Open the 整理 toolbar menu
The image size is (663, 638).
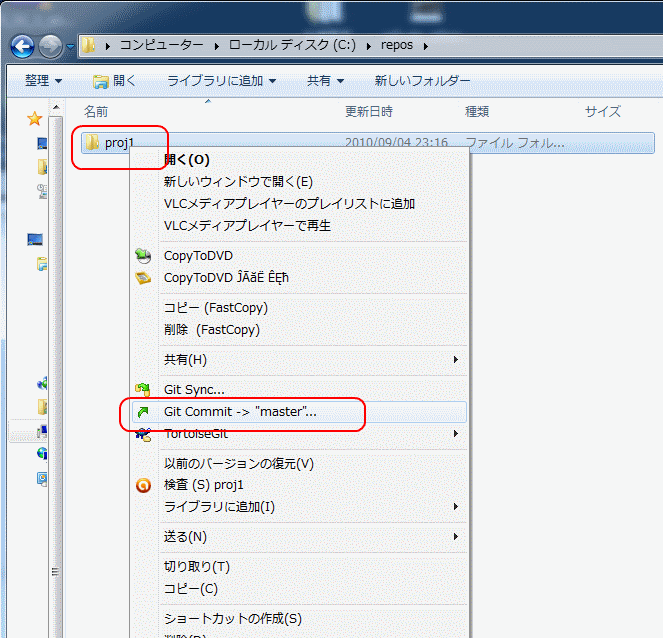point(43,80)
